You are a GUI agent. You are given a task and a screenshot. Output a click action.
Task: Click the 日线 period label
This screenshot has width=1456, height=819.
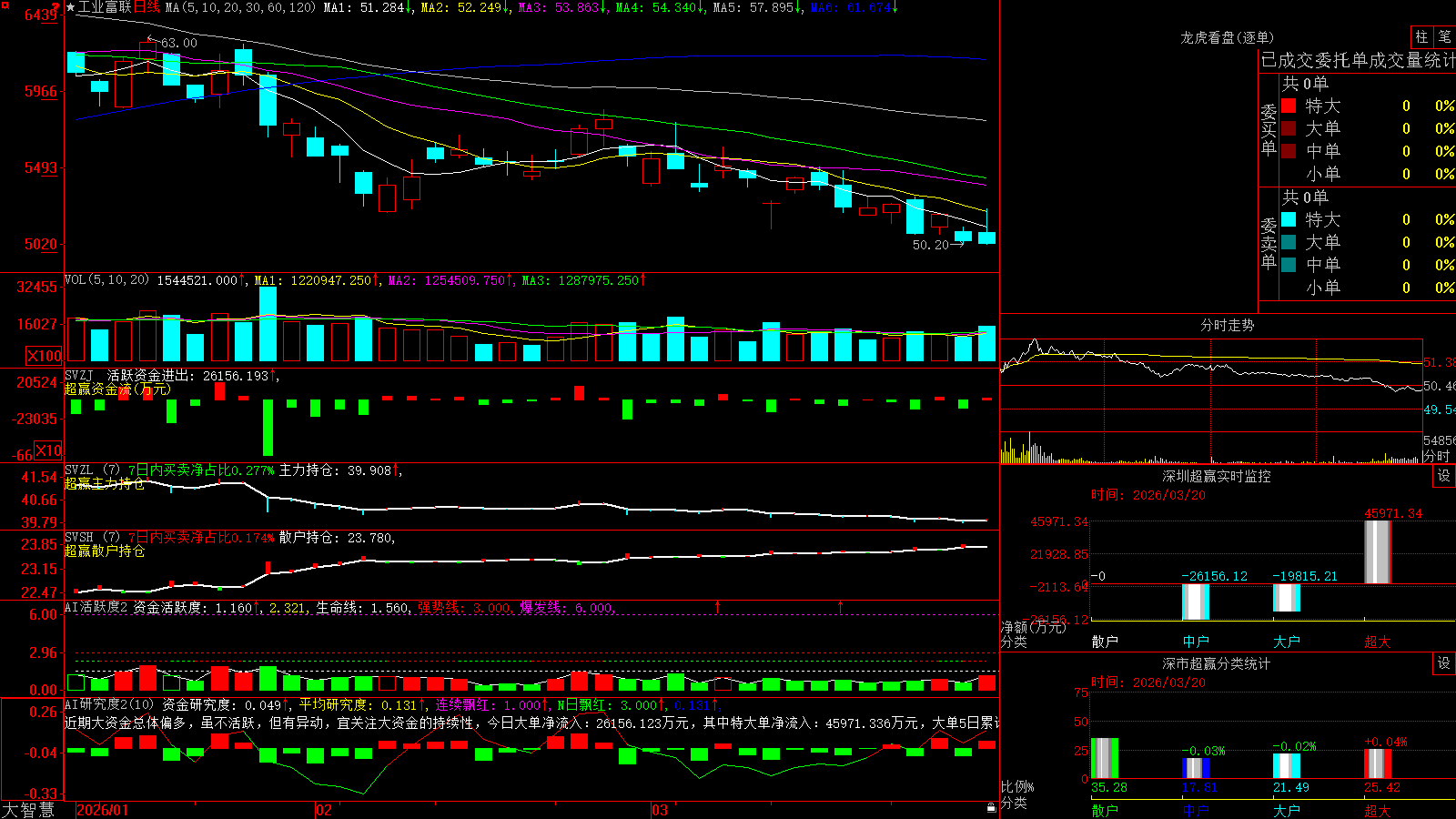click(x=147, y=7)
